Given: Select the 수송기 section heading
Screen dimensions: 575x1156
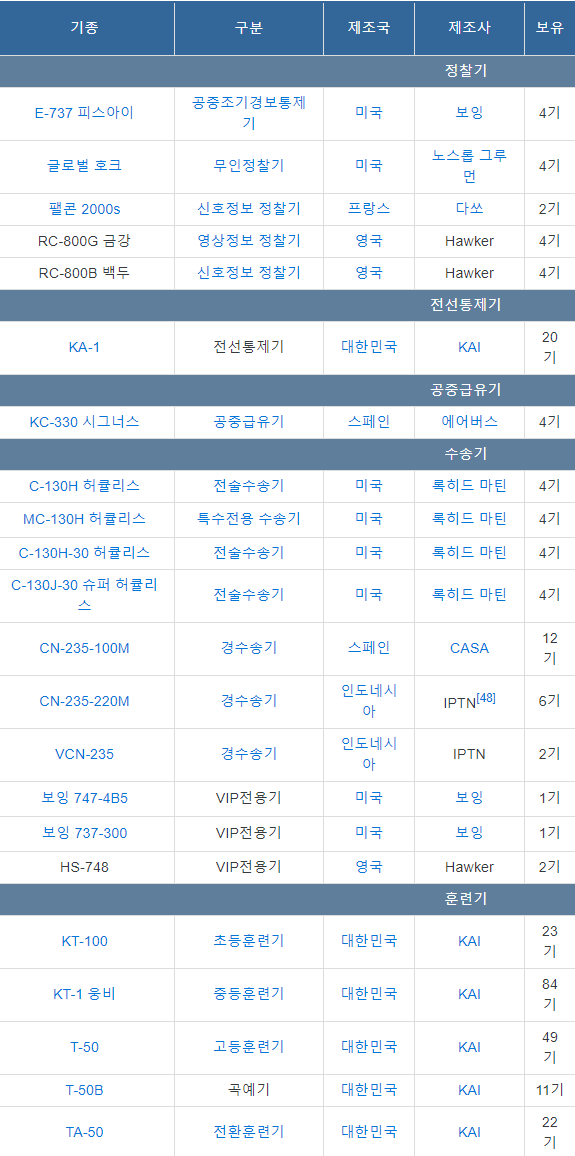Looking at the screenshot, I should point(466,454).
